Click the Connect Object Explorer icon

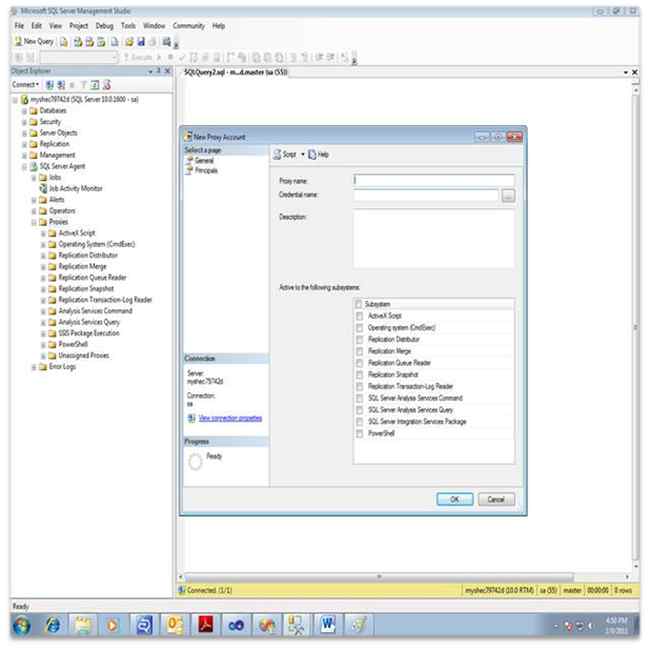coord(50,85)
